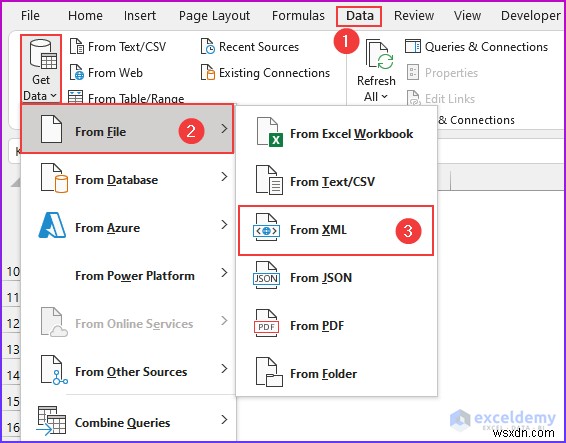Click the XML file icon
566x443 pixels.
[x=266, y=227]
